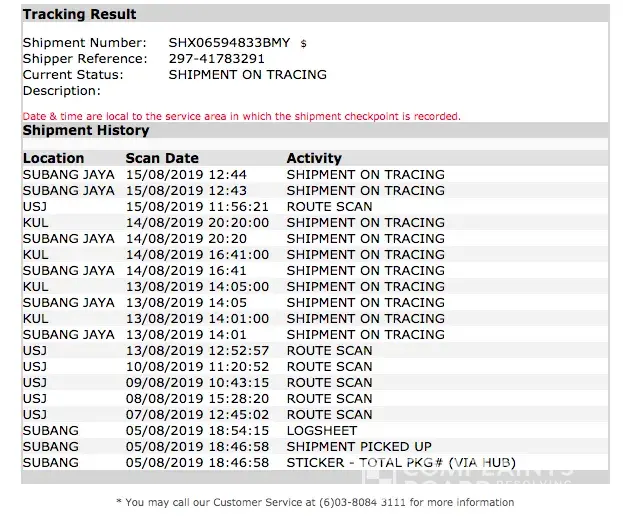623x521 pixels.
Task: Select shipper reference 297-41783291
Action: [x=218, y=58]
